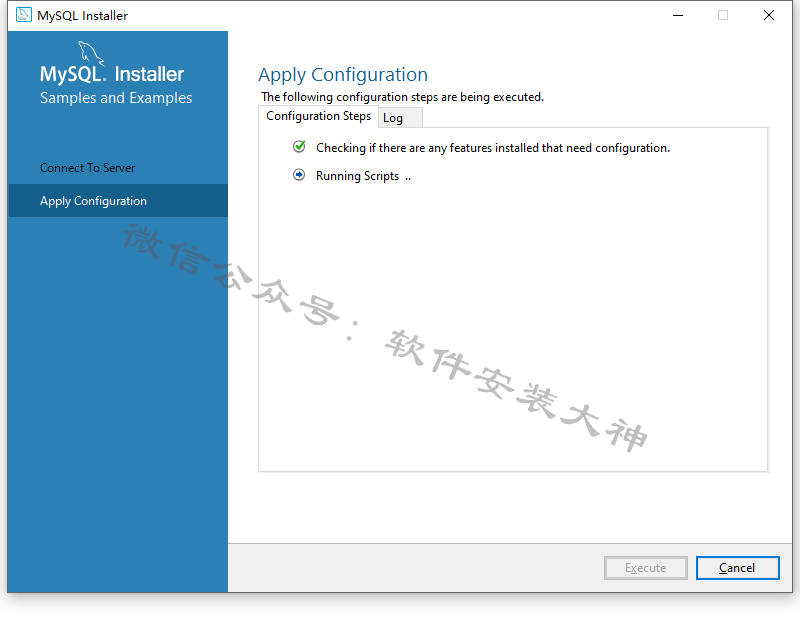Screen dimensions: 800x640
Task: Minimize the MySQL Installer window
Action: [x=678, y=15]
